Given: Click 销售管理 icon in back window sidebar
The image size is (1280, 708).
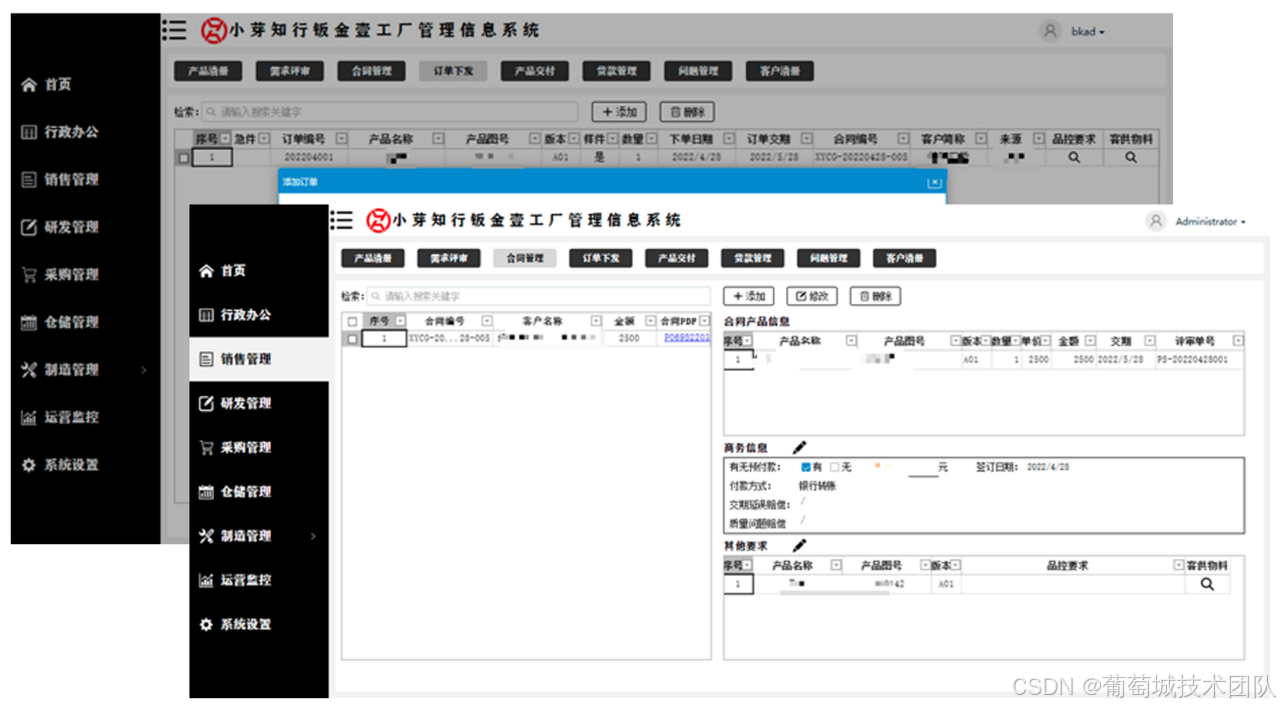Looking at the screenshot, I should [x=29, y=180].
